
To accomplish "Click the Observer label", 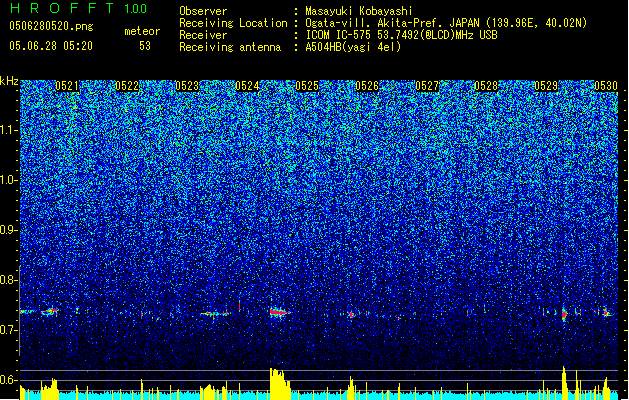I will click(x=203, y=11).
